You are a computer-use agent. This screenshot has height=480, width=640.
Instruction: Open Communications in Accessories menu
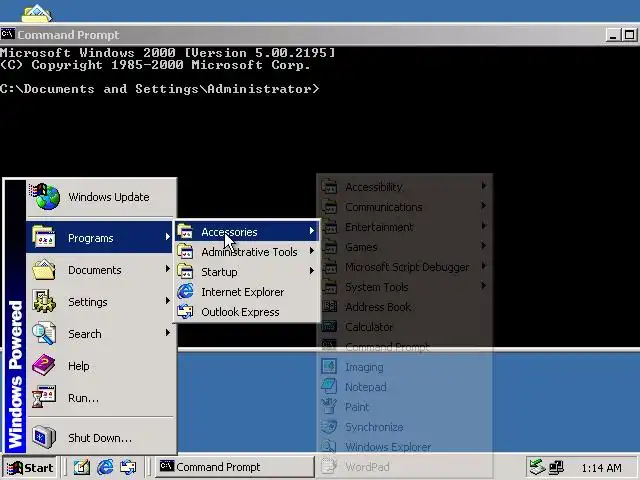click(x=404, y=207)
